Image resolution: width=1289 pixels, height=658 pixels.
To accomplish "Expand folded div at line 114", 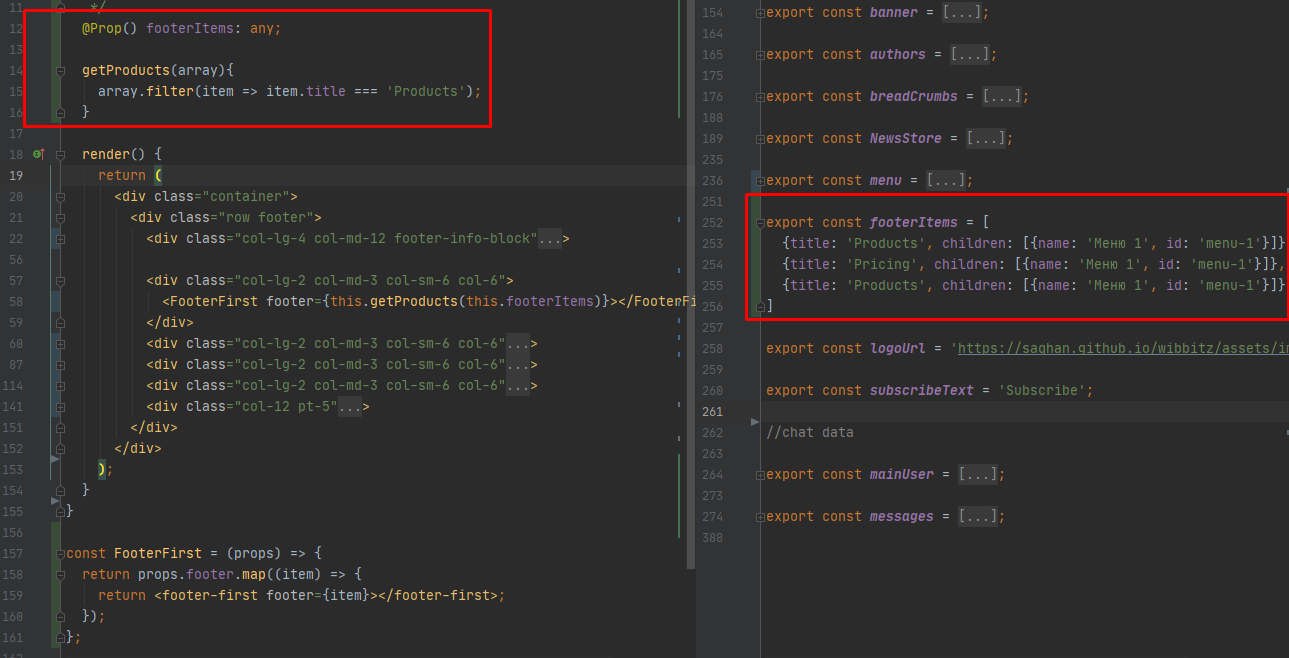I will pyautogui.click(x=60, y=385).
